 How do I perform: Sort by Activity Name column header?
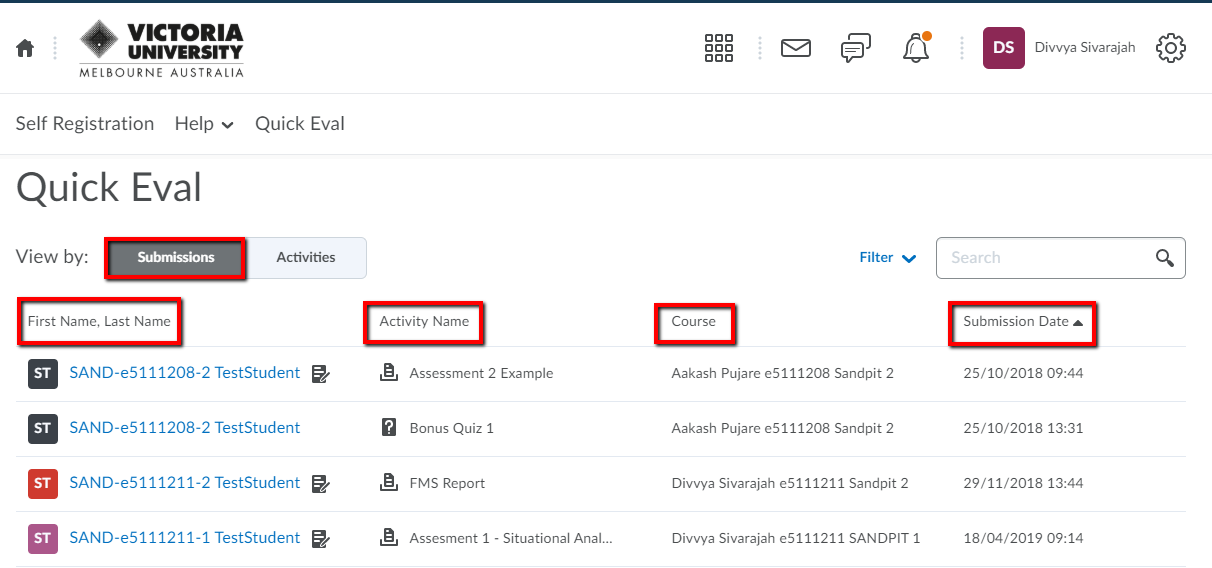click(x=424, y=322)
